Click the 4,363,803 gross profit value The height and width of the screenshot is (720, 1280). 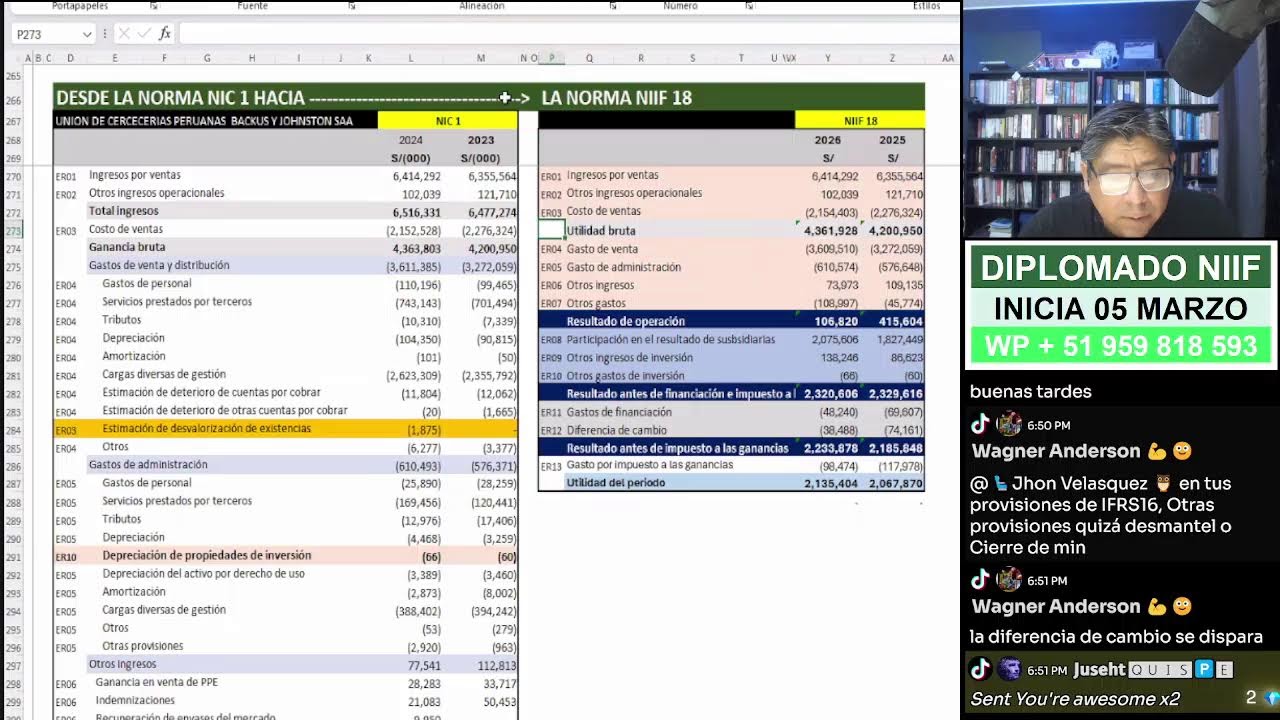pyautogui.click(x=416, y=248)
